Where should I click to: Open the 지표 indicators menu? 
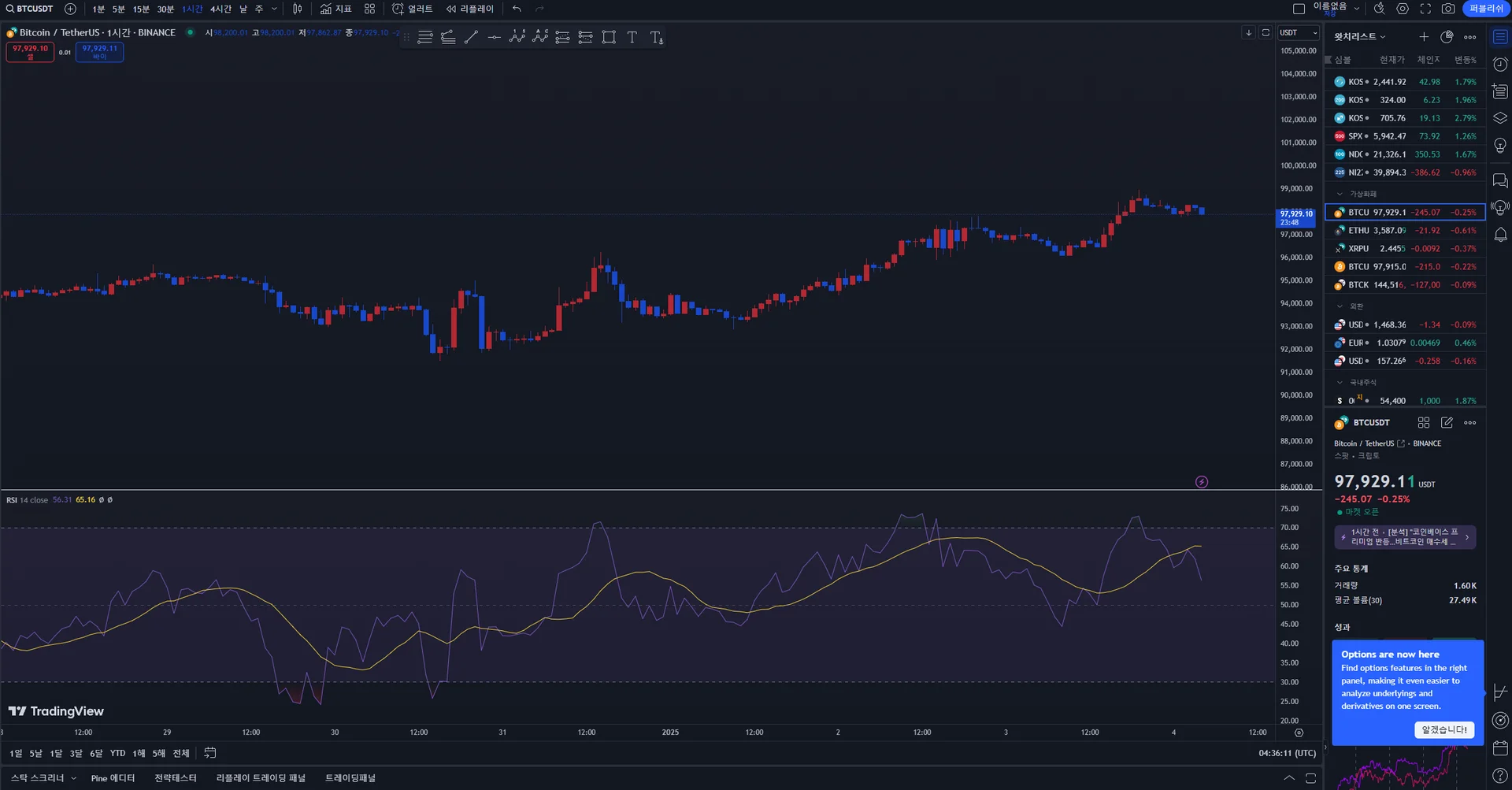[336, 9]
